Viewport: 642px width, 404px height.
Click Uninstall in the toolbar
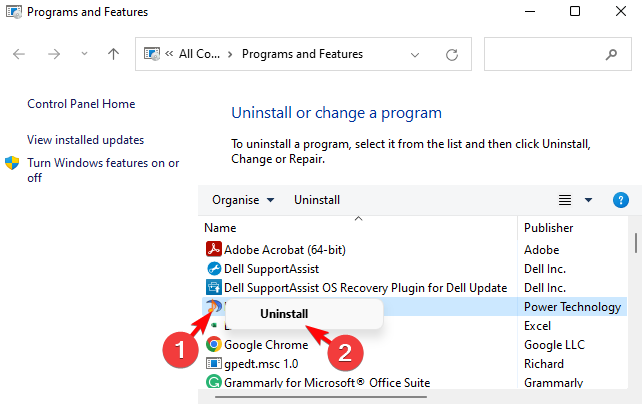point(317,200)
